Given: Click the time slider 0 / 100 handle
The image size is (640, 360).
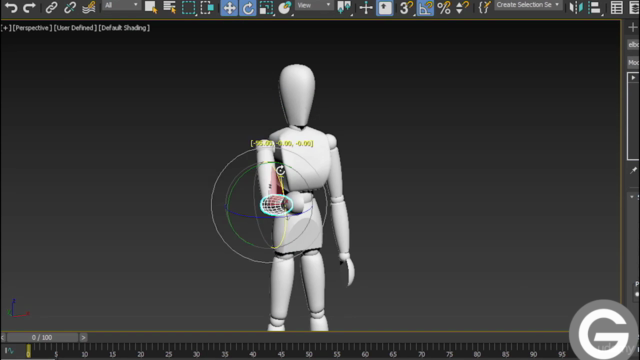Looking at the screenshot, I should 42,338.
